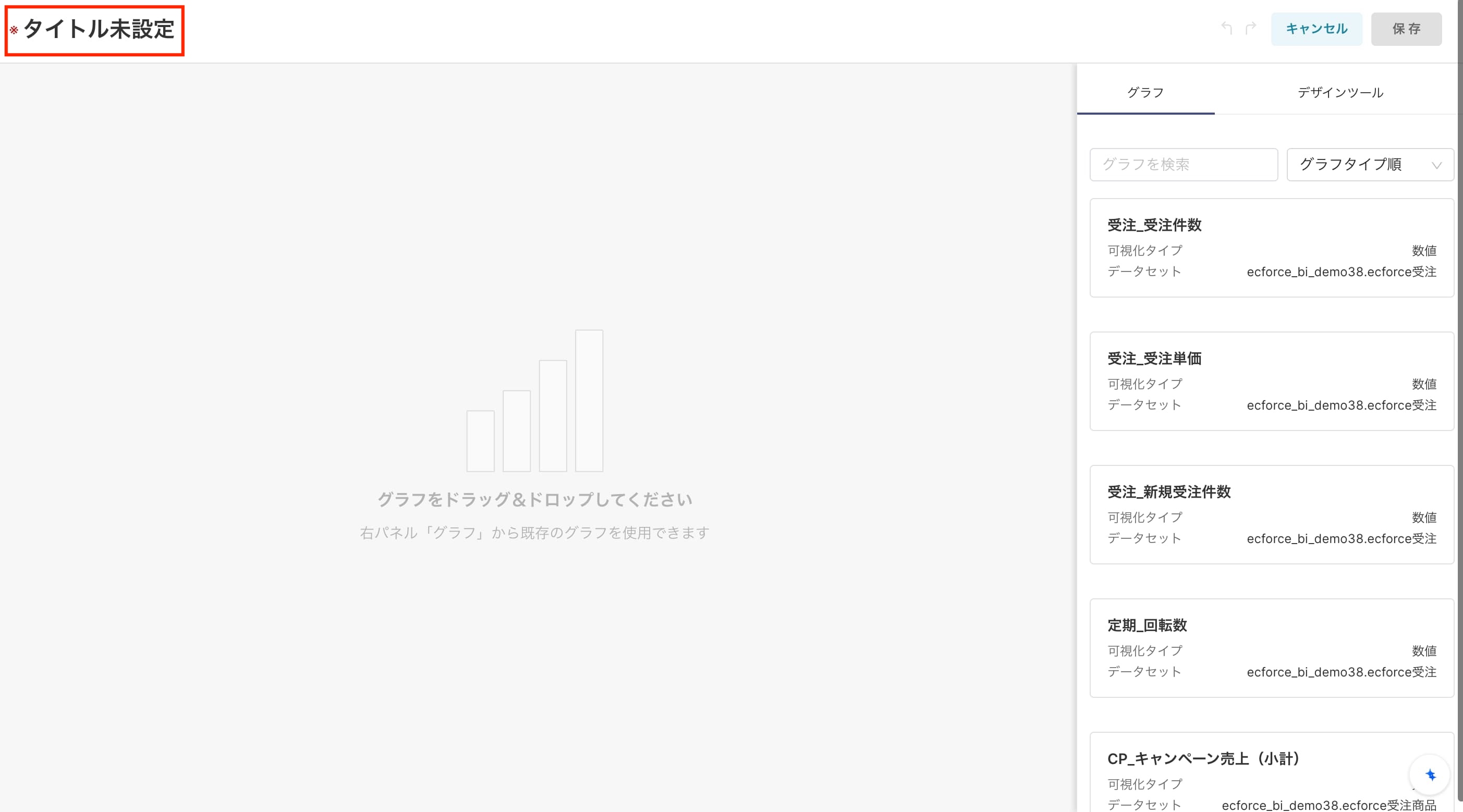Click the bar chart placeholder icon
Screen dimensions: 1463x812
coord(534,401)
